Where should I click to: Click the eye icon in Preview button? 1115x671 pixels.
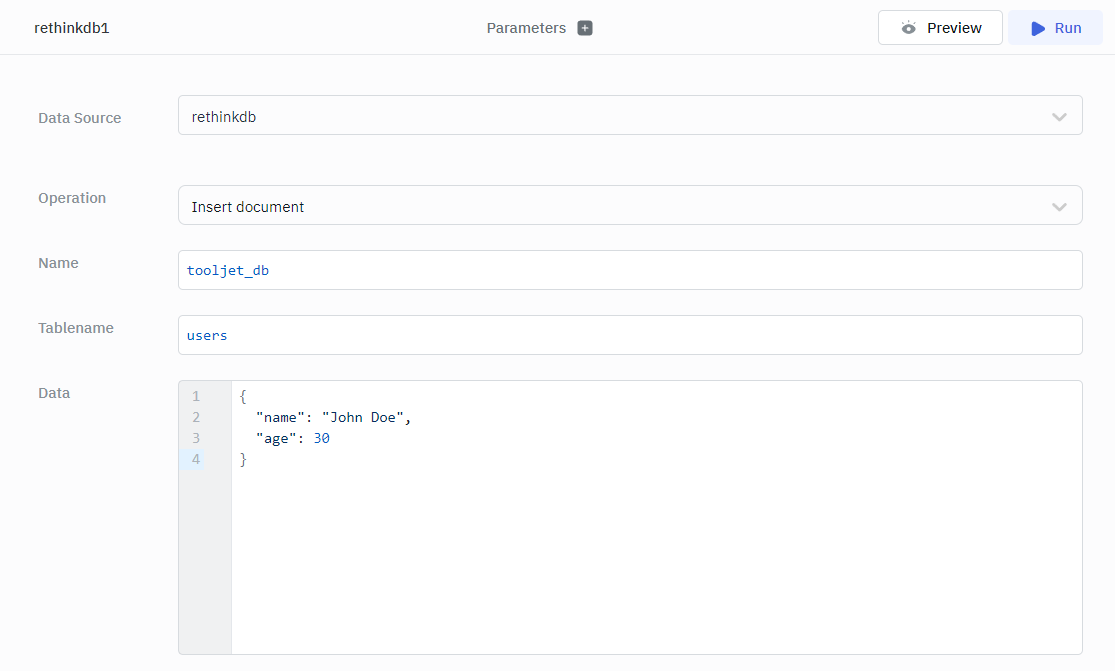pyautogui.click(x=908, y=28)
